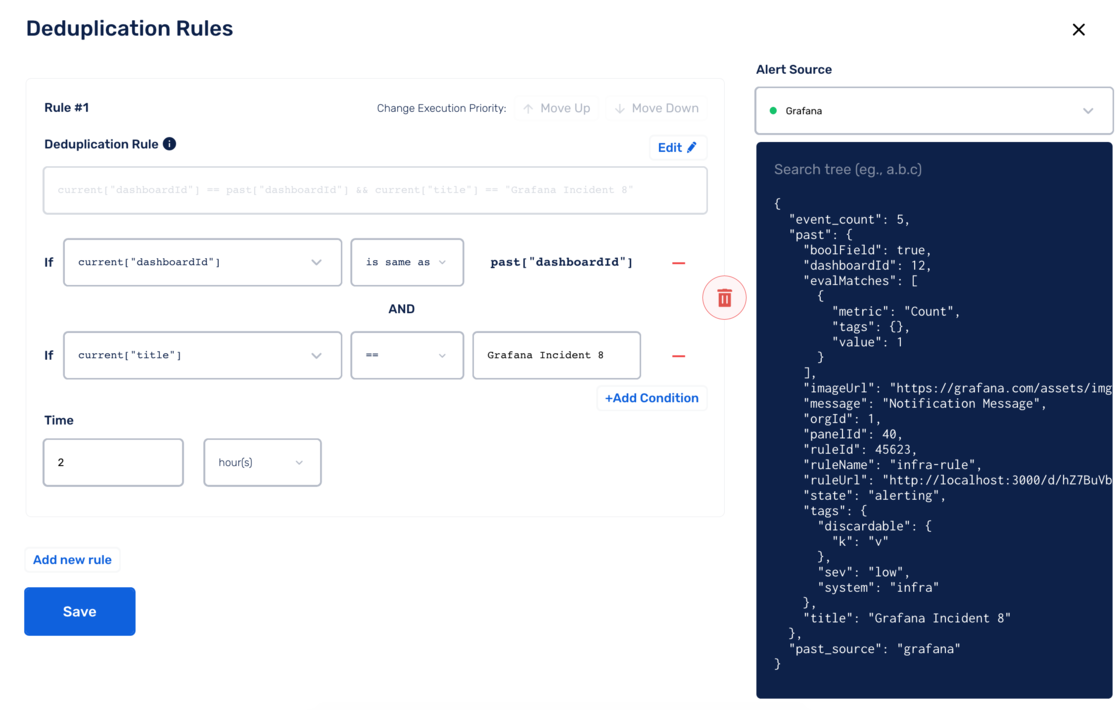Open the current["title"] field dropdown
Viewport: 1120px width, 710px height.
coord(202,355)
